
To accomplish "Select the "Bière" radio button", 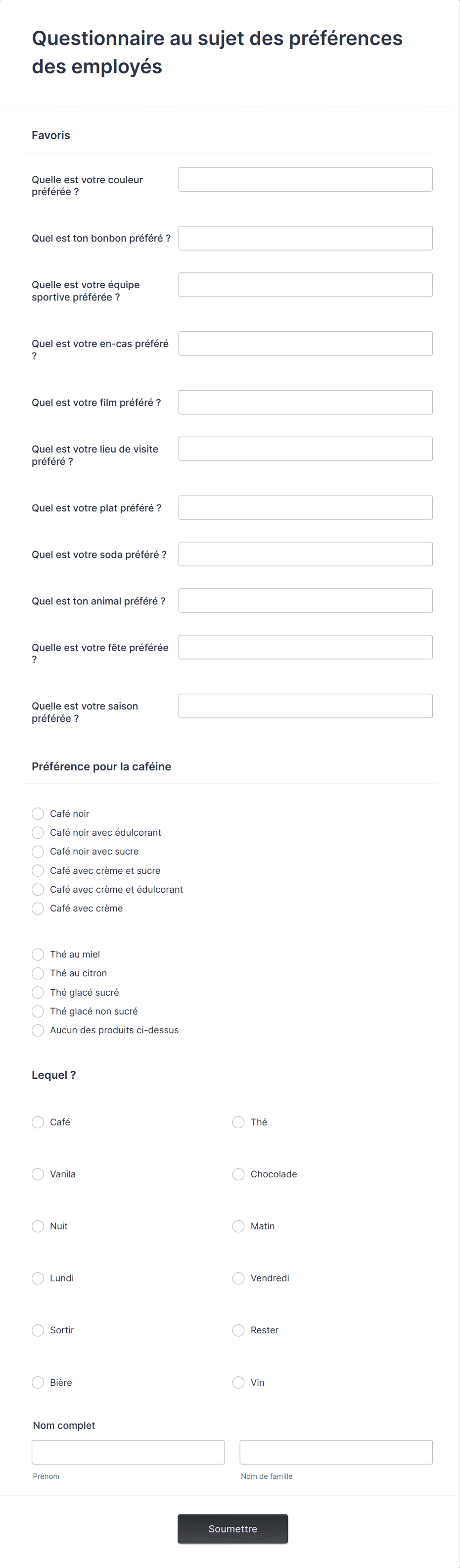I will point(38,1382).
